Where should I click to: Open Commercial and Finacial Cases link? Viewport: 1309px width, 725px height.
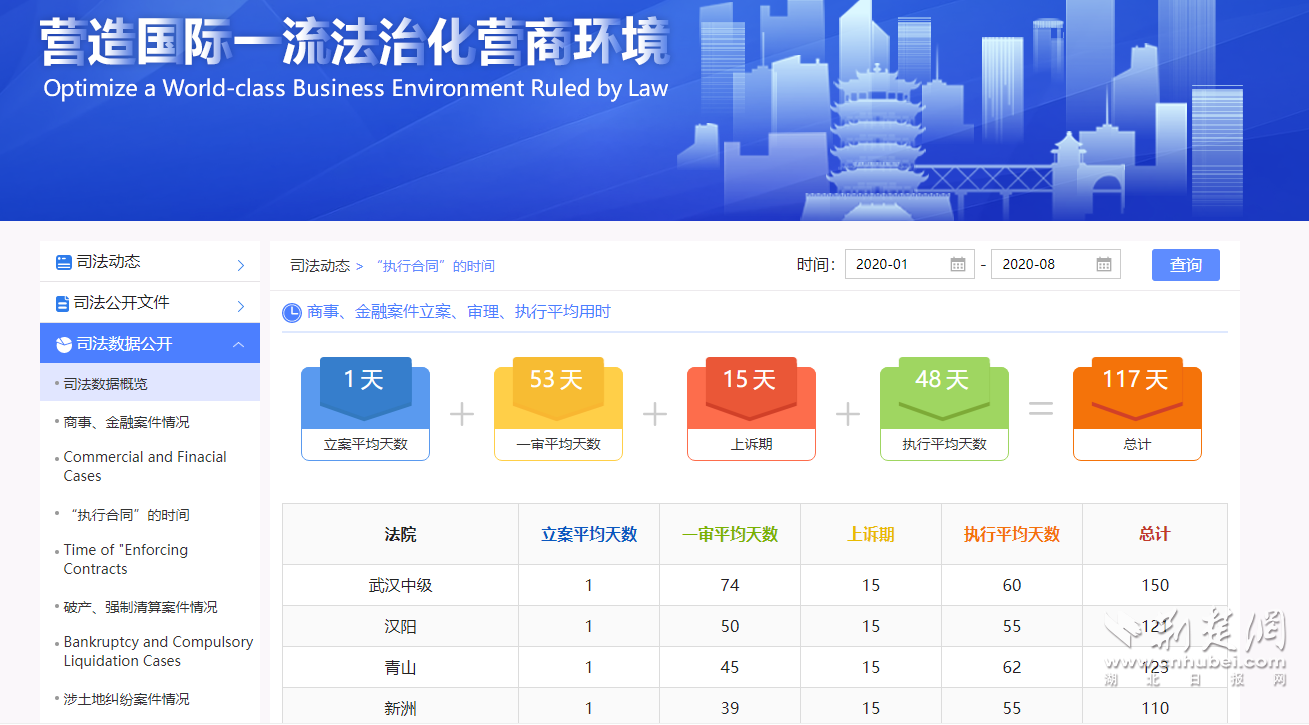[x=144, y=466]
